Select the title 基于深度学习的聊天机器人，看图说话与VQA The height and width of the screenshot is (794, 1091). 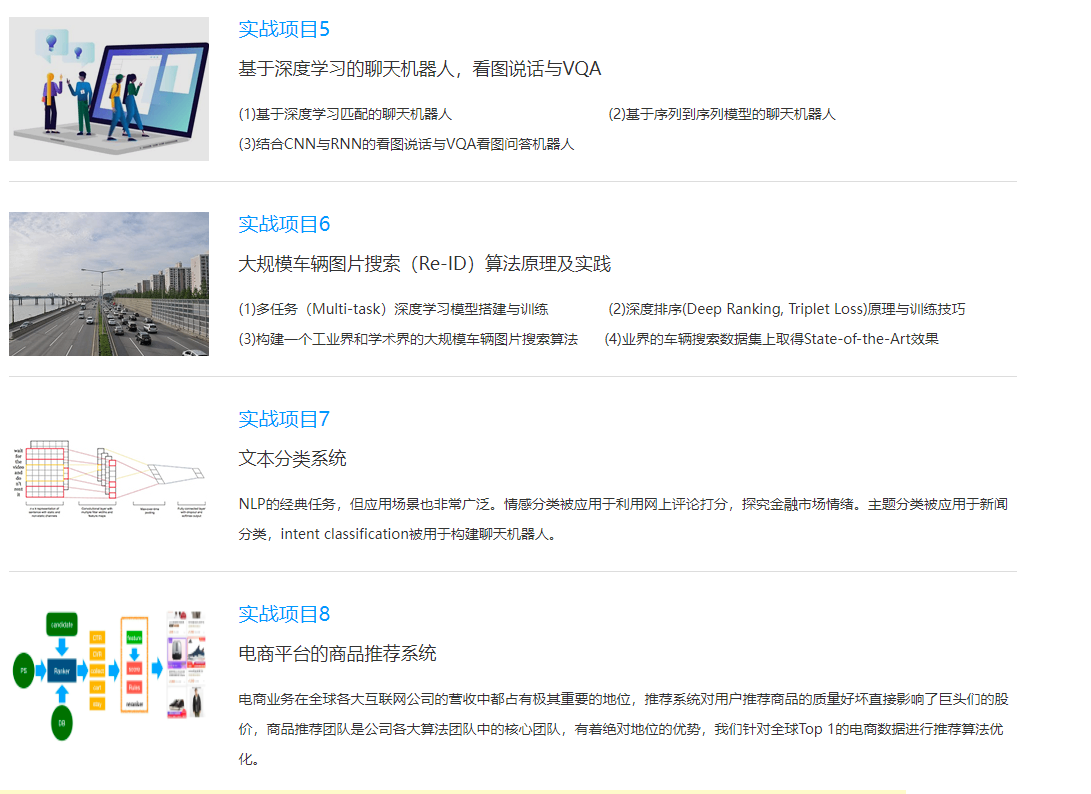419,69
